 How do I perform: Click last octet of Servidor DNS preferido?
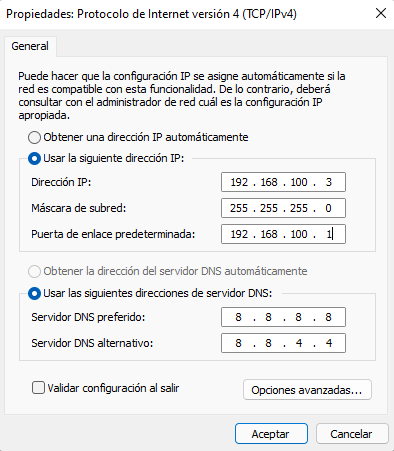pos(329,317)
